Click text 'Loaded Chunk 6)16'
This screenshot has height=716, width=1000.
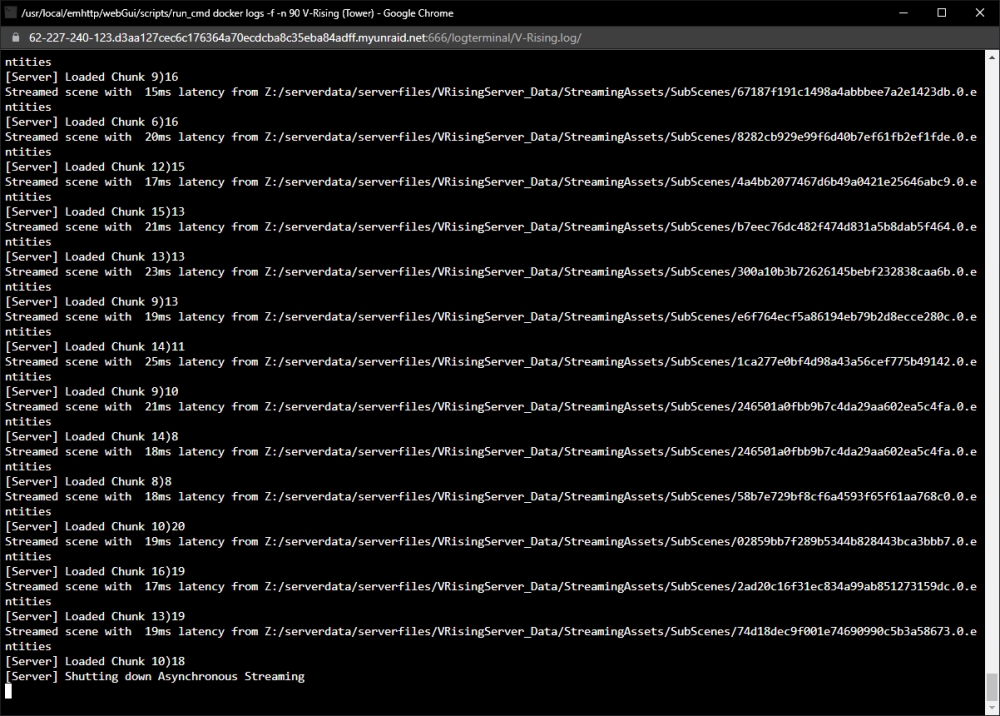click(x=122, y=122)
